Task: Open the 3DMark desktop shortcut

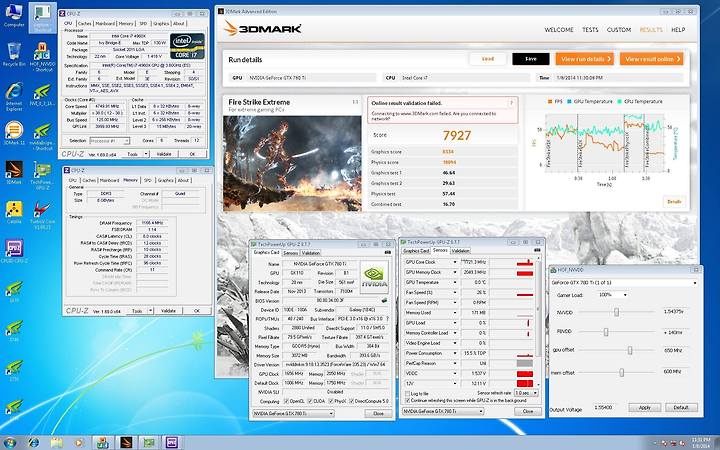Action: pos(14,172)
